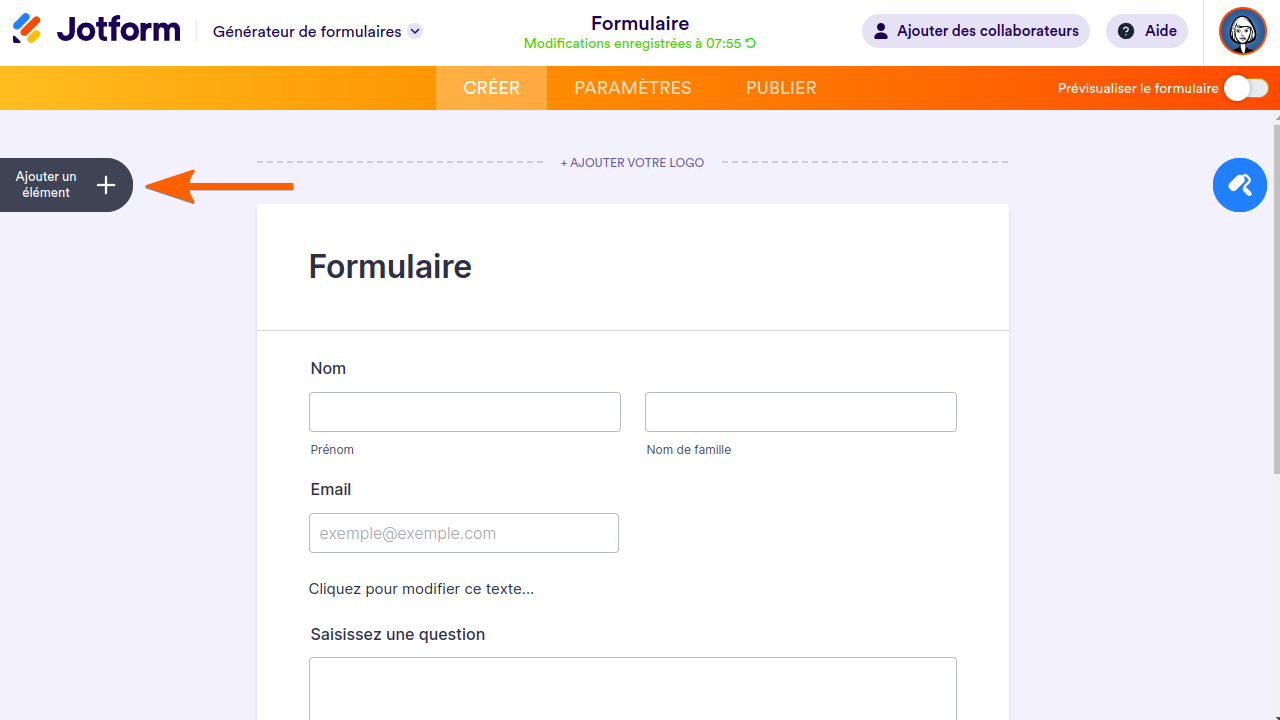The image size is (1280, 720).
Task: Click the Formulaire heading in form
Action: (390, 267)
